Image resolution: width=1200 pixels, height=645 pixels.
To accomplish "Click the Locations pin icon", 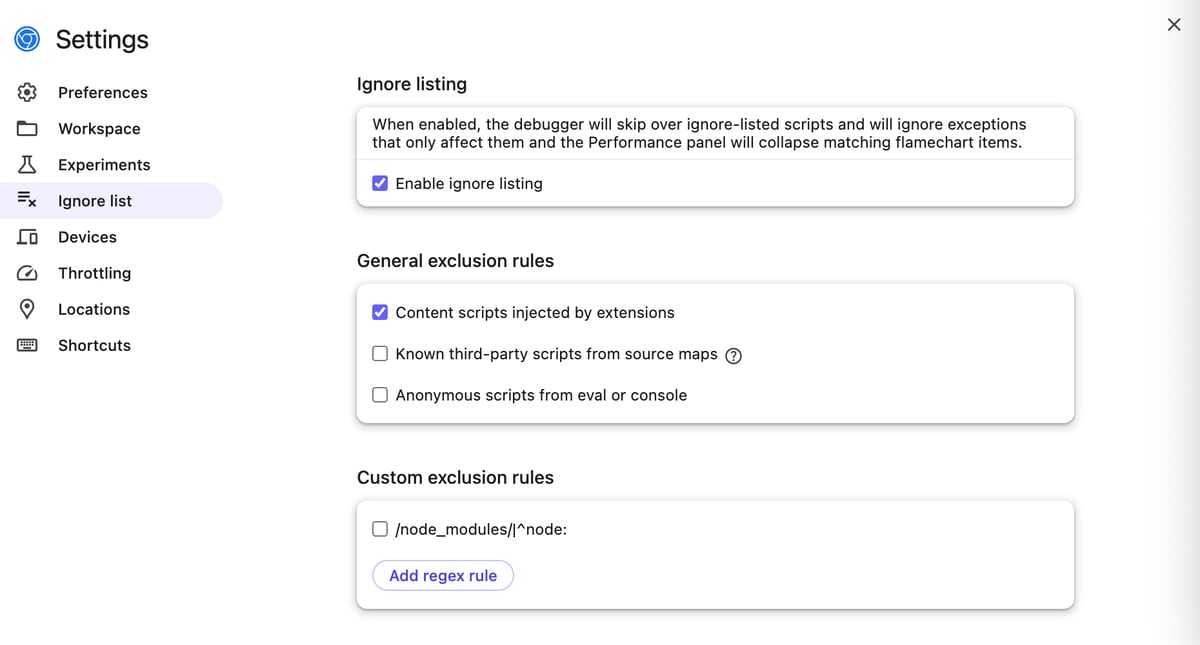I will (27, 309).
